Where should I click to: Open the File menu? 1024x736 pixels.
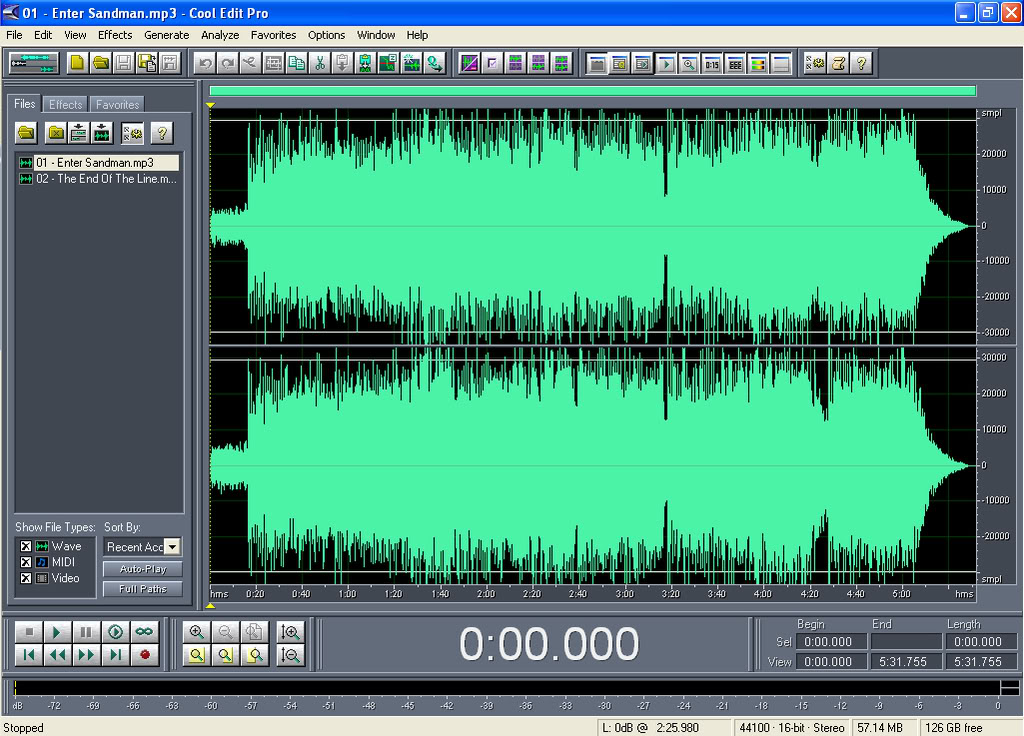click(x=14, y=35)
